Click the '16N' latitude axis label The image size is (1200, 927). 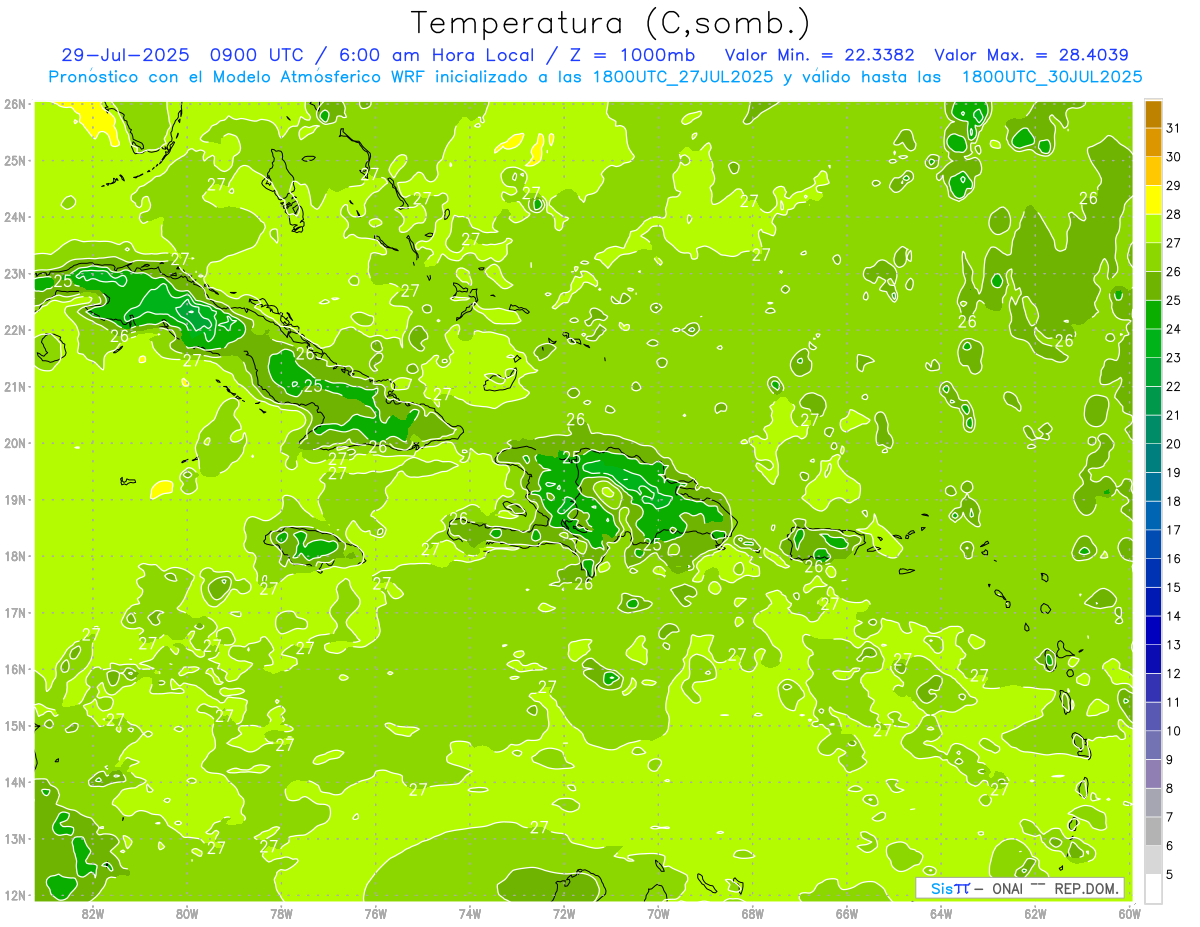[x=14, y=669]
